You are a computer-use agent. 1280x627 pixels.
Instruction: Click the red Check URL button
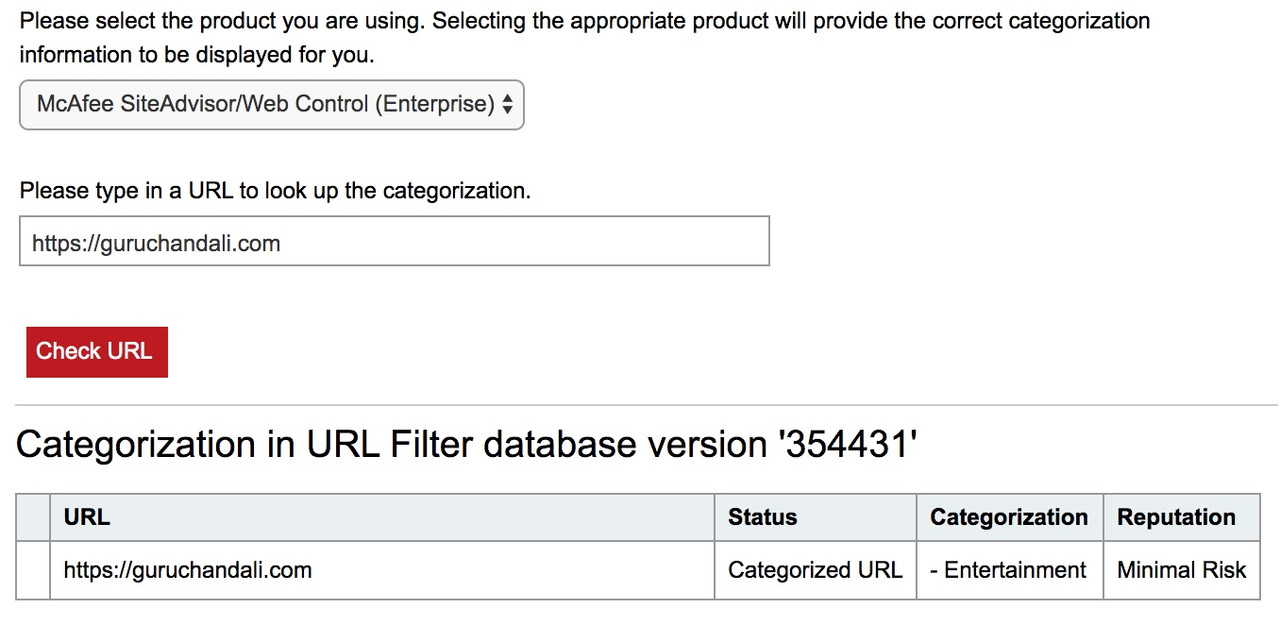tap(97, 351)
